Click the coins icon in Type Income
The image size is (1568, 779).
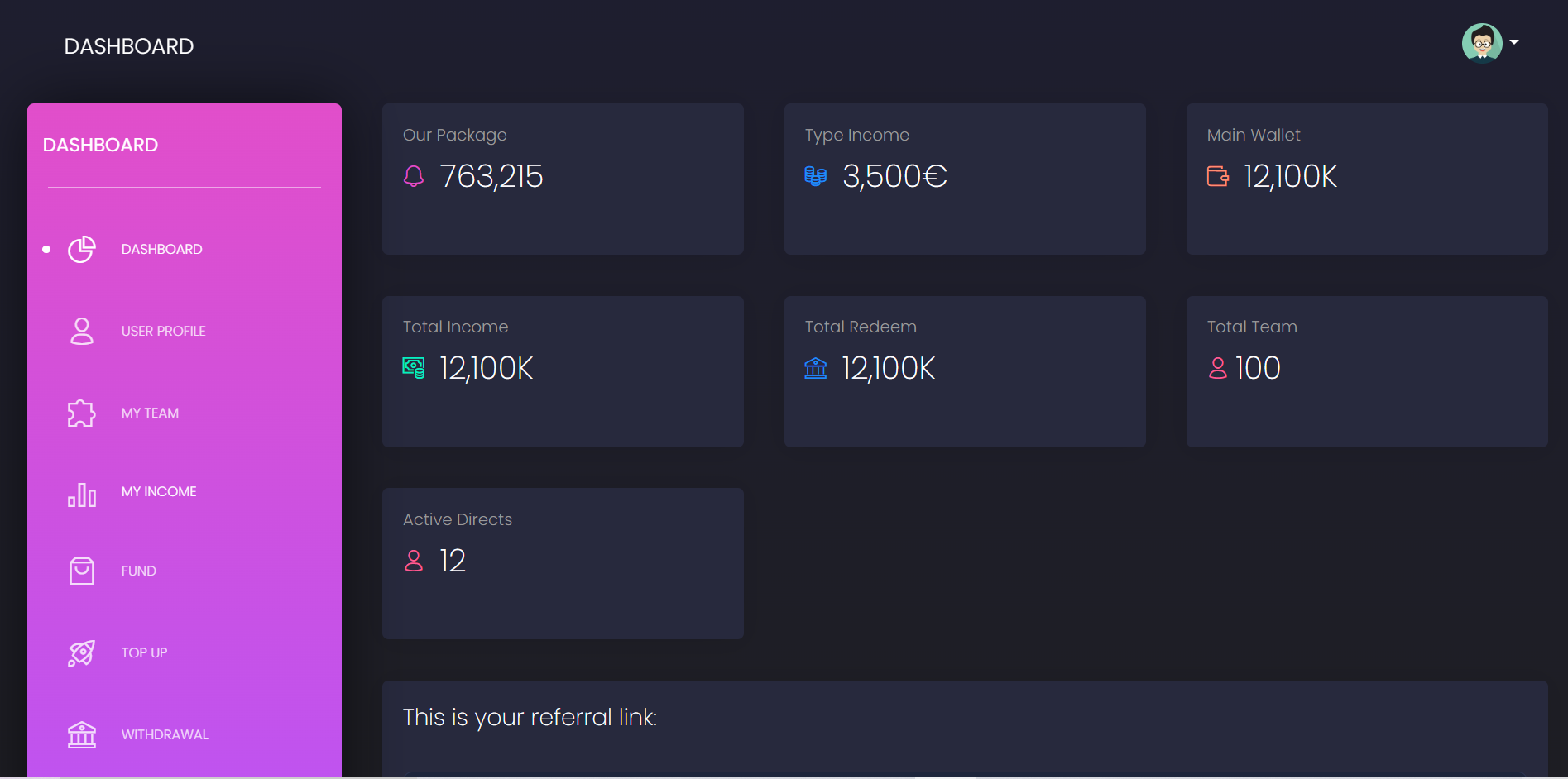[x=816, y=176]
